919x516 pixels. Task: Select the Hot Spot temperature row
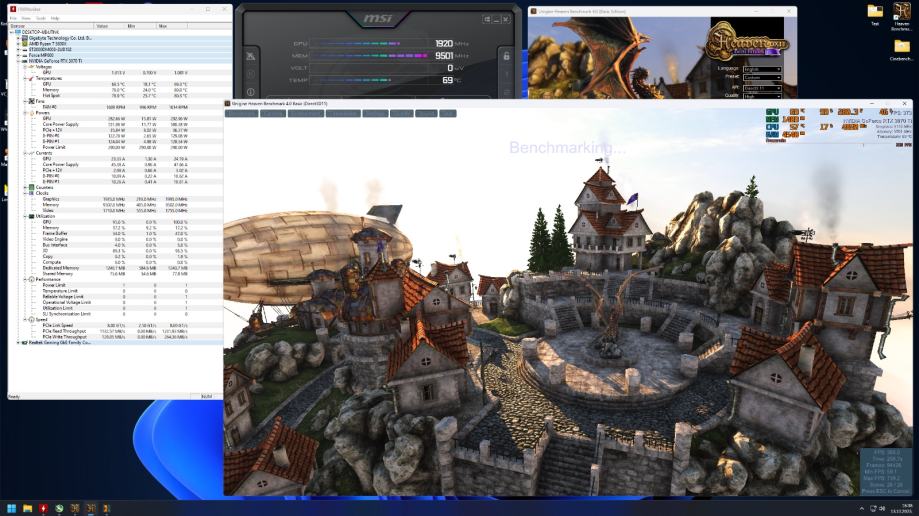tap(115, 96)
